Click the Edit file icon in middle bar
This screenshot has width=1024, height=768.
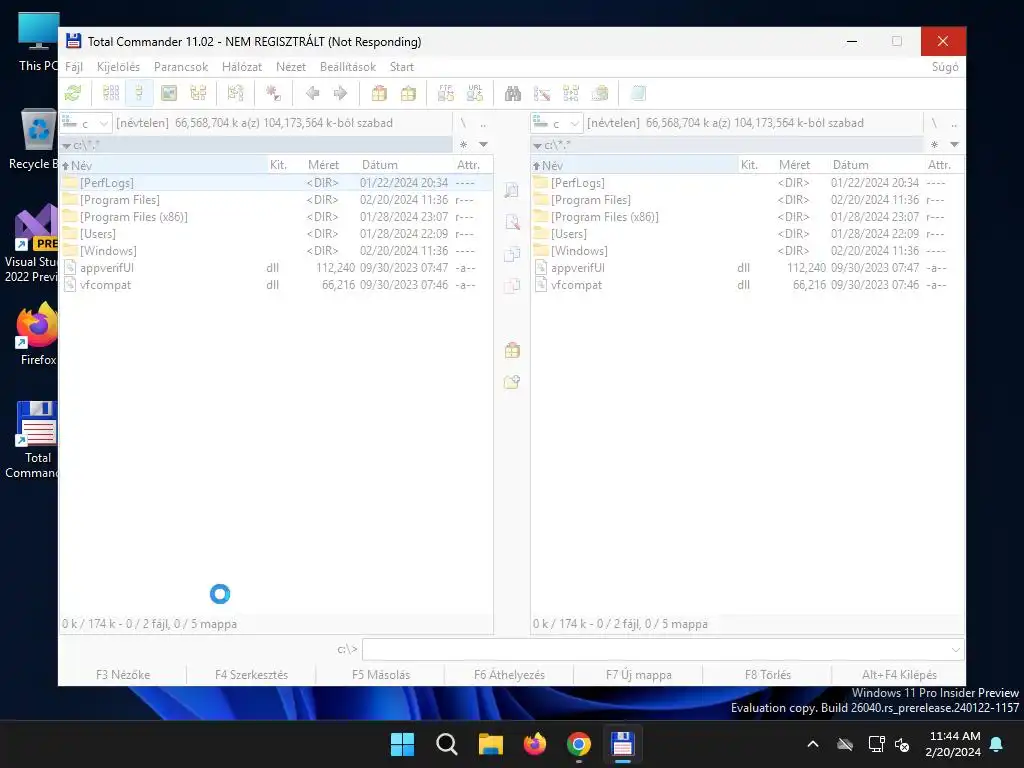(512, 222)
